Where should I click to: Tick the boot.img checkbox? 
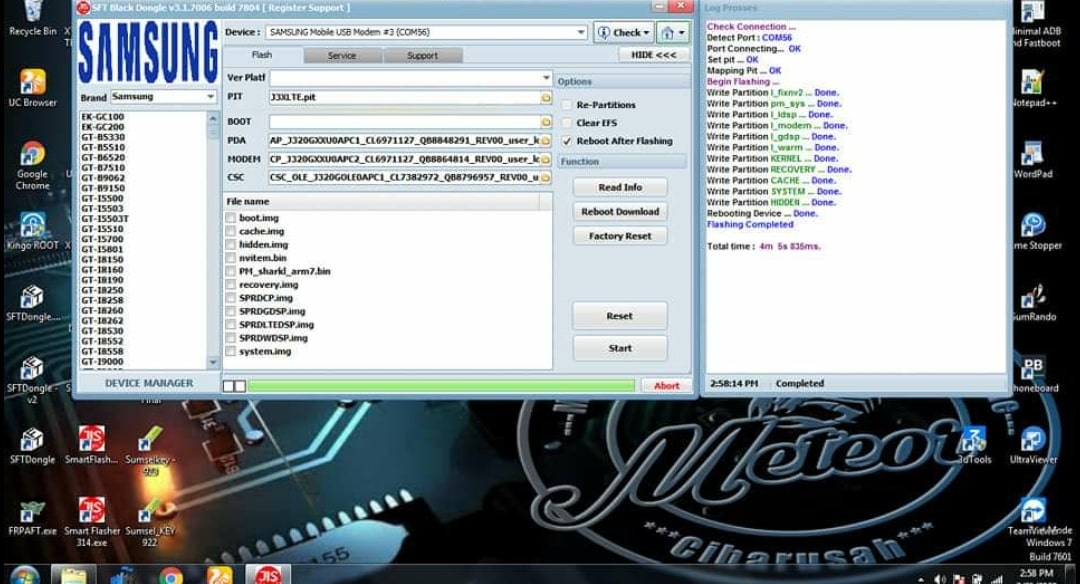pyautogui.click(x=231, y=218)
